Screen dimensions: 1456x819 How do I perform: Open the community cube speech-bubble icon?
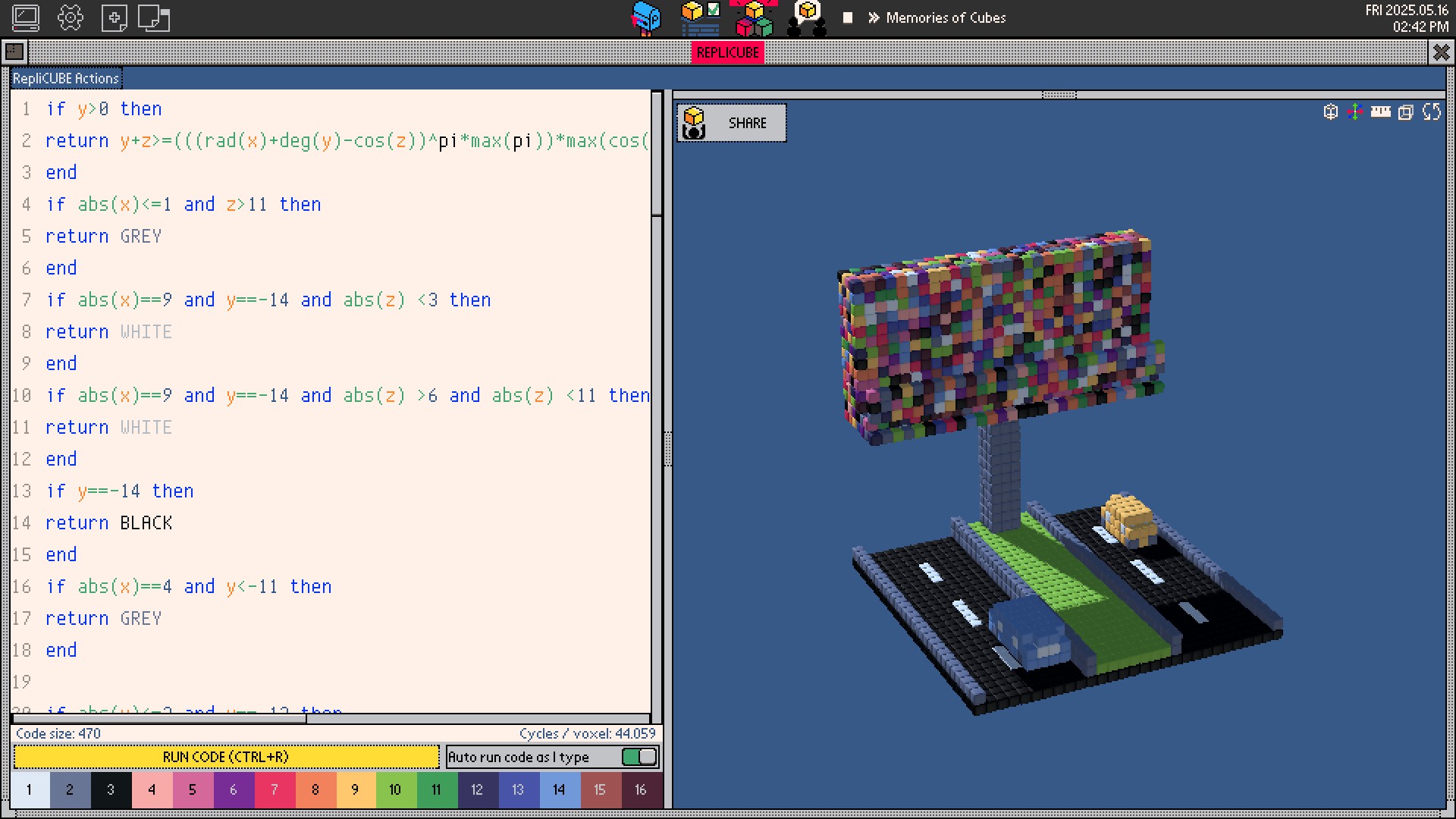807,18
